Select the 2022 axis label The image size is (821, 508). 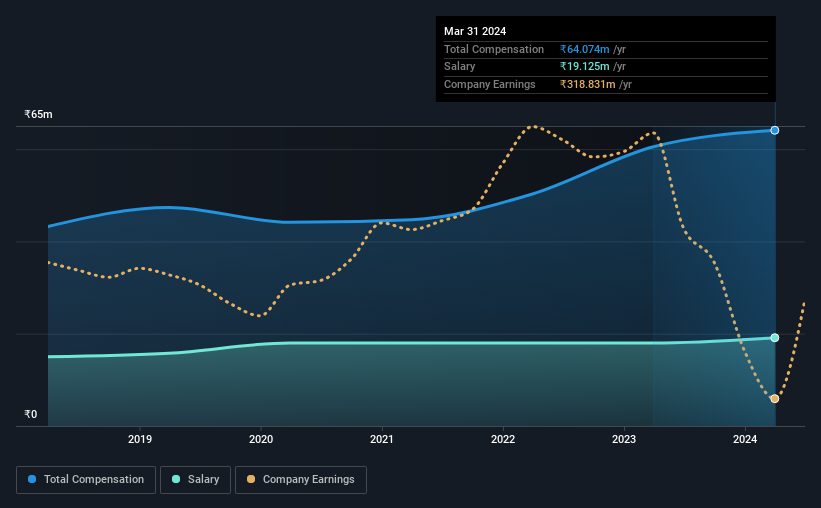coord(503,439)
